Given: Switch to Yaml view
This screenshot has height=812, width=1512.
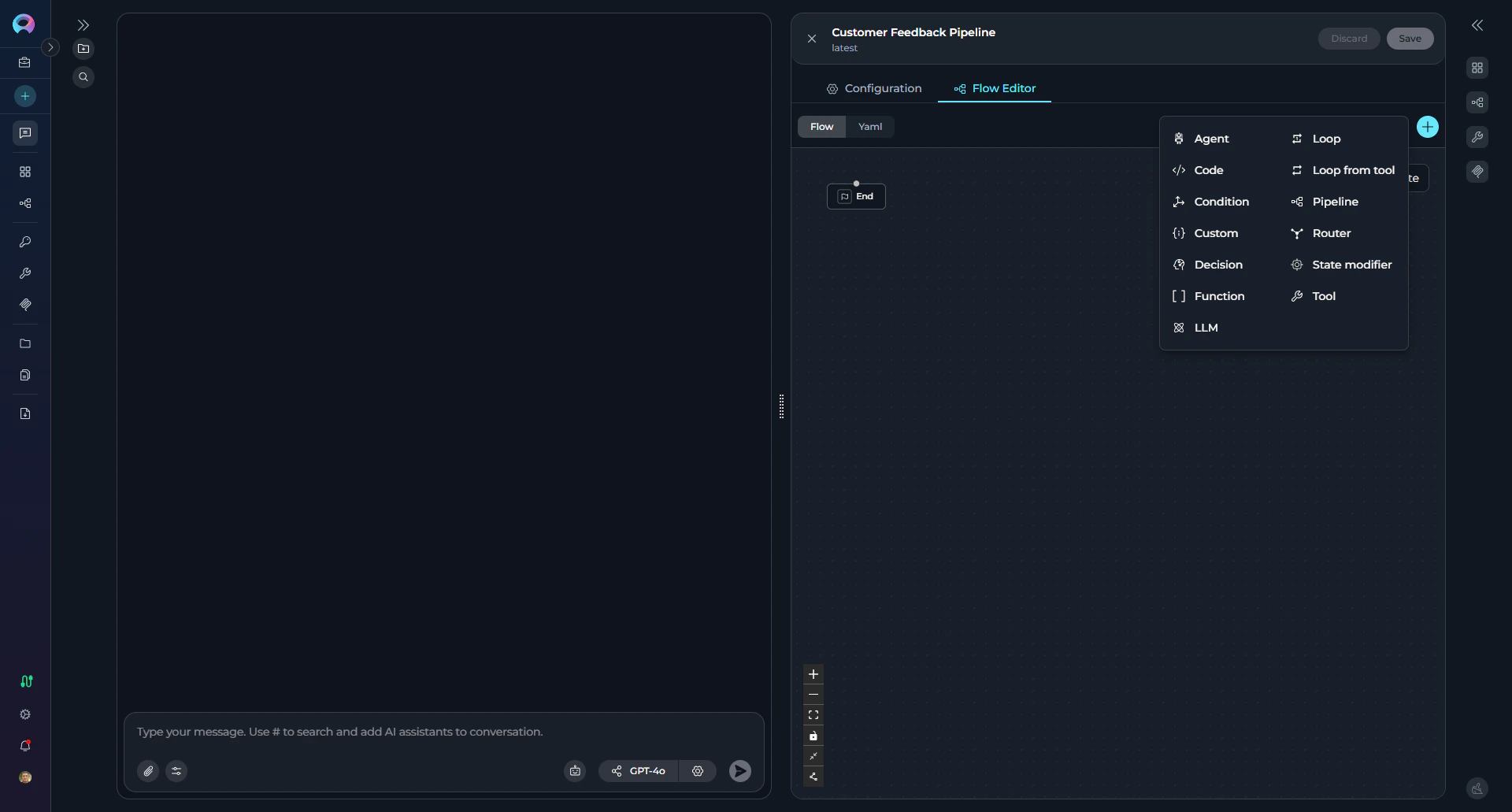Looking at the screenshot, I should [869, 126].
